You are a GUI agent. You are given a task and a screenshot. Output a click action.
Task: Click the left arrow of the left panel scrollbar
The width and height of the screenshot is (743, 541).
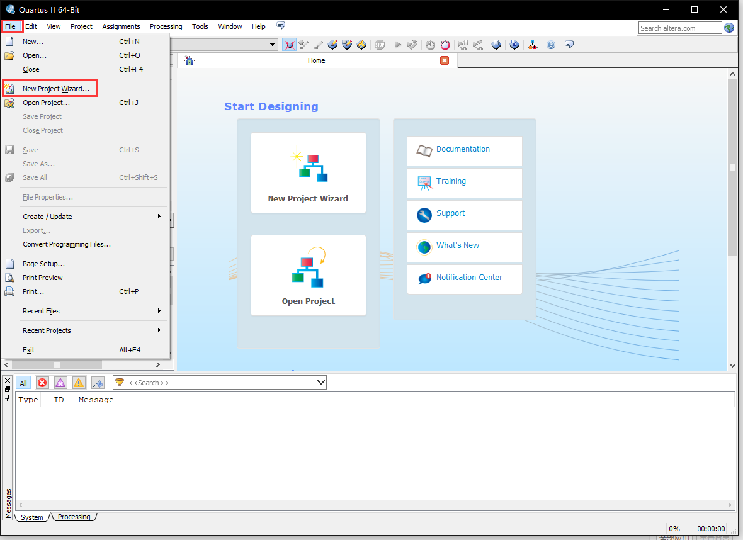(7, 365)
